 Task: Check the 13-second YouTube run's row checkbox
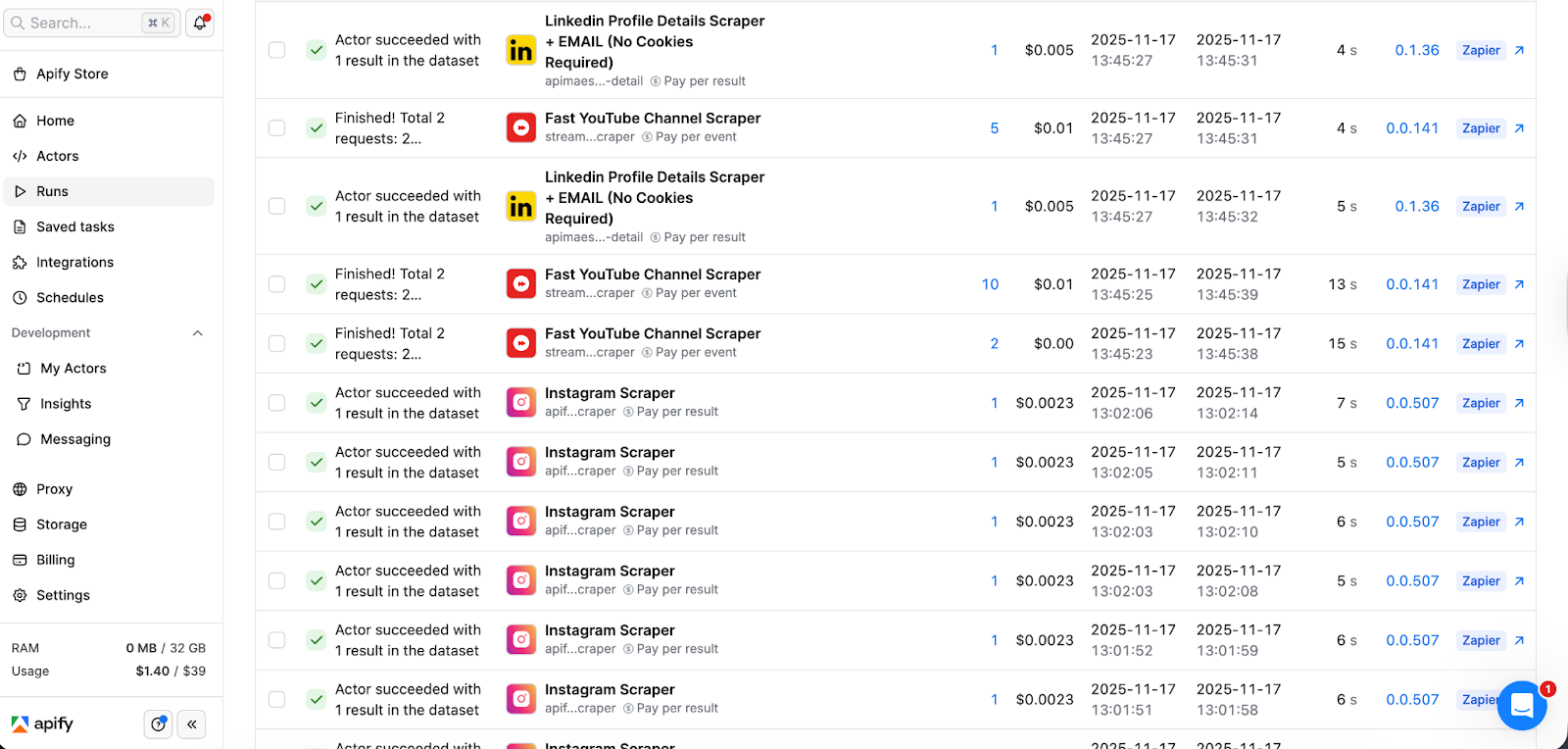(277, 284)
